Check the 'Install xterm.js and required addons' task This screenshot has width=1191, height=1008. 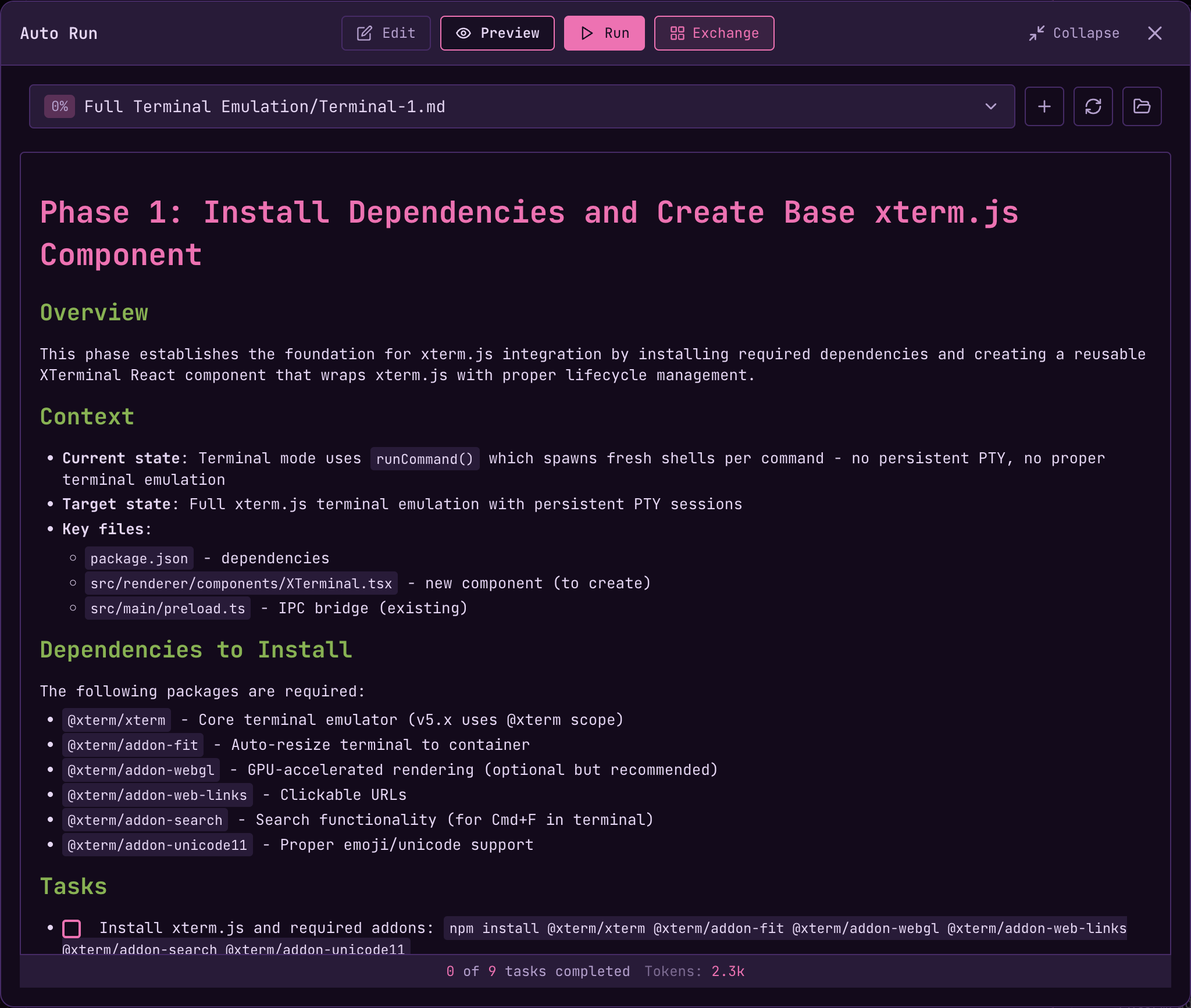coord(72,928)
